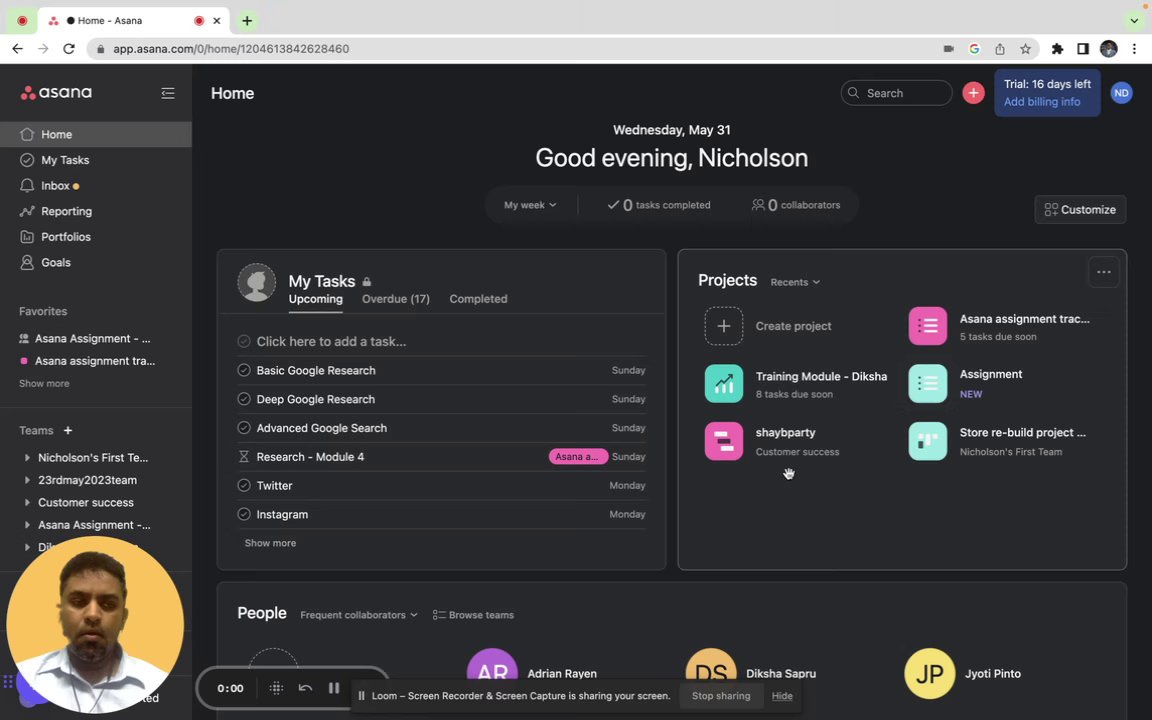Click the Asana logo
The image size is (1152, 720).
57,93
